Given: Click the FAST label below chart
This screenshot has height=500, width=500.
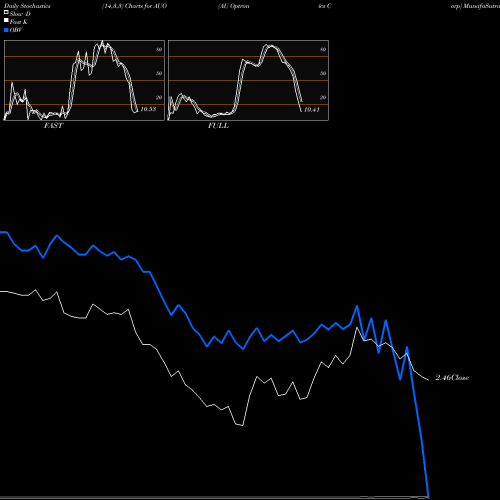Looking at the screenshot, I should pos(53,126).
